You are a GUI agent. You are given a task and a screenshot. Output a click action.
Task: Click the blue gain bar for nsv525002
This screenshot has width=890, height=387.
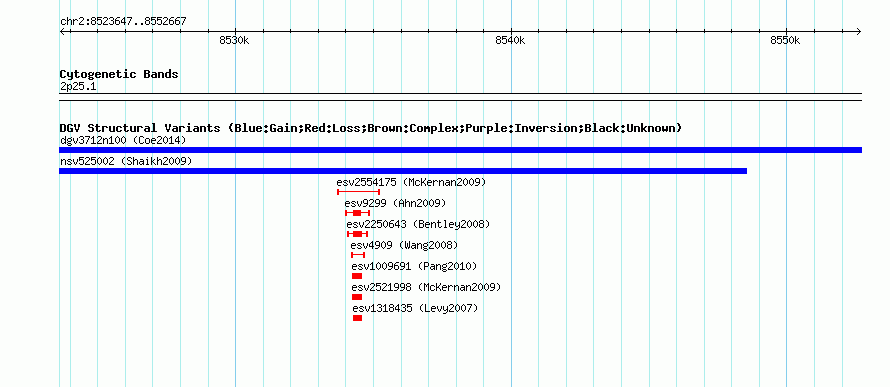[403, 171]
